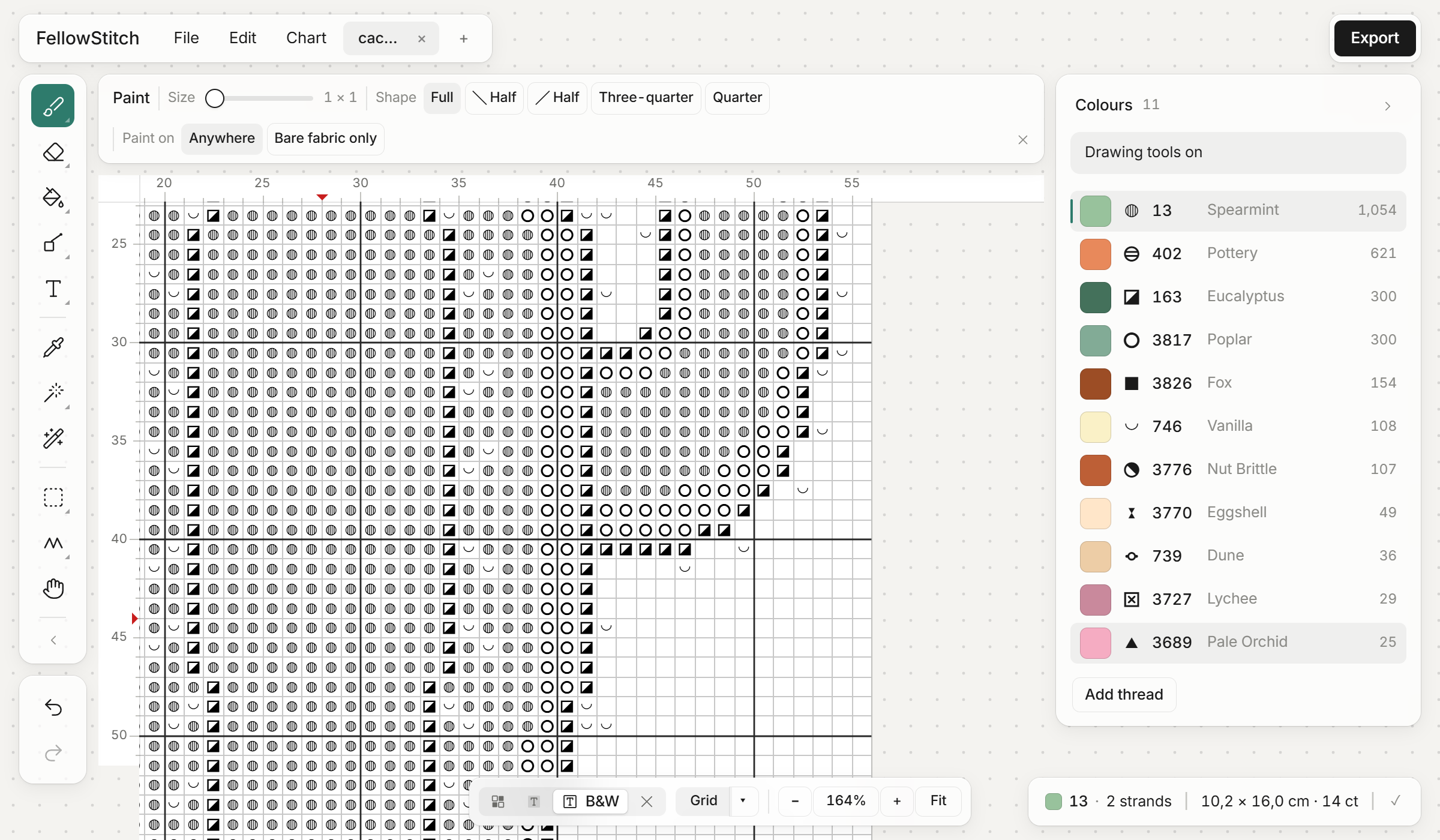
Task: Switch to coloured blocks view mode
Action: (x=498, y=802)
